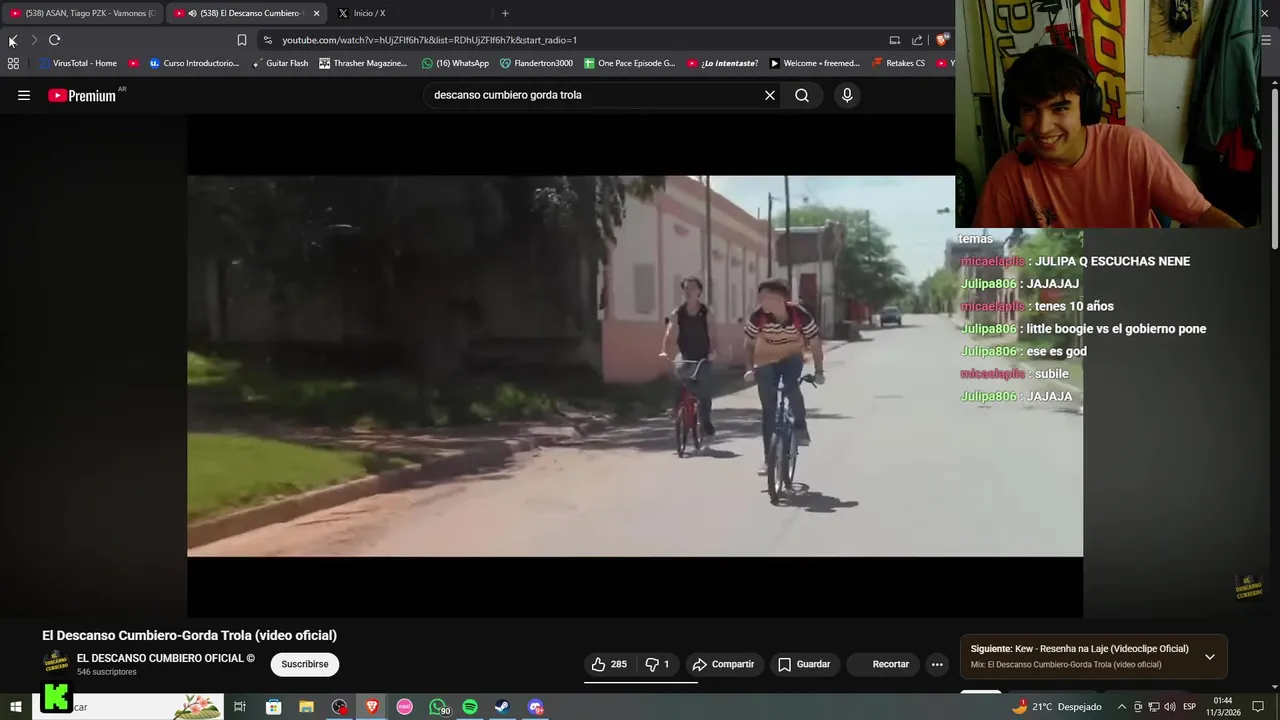The height and width of the screenshot is (720, 1280).
Task: Open OBS Studio from the taskbar
Action: click(340, 707)
